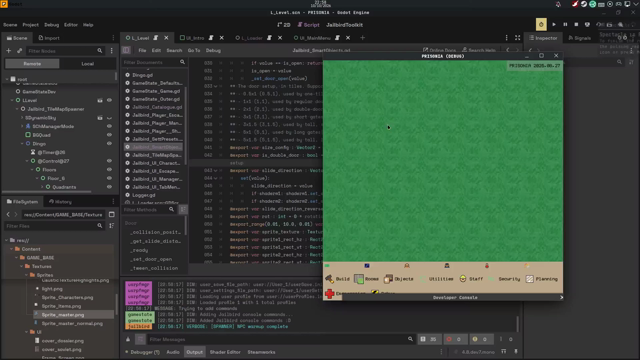
Task: Expand the Quadrants node
Action: tap(42, 187)
